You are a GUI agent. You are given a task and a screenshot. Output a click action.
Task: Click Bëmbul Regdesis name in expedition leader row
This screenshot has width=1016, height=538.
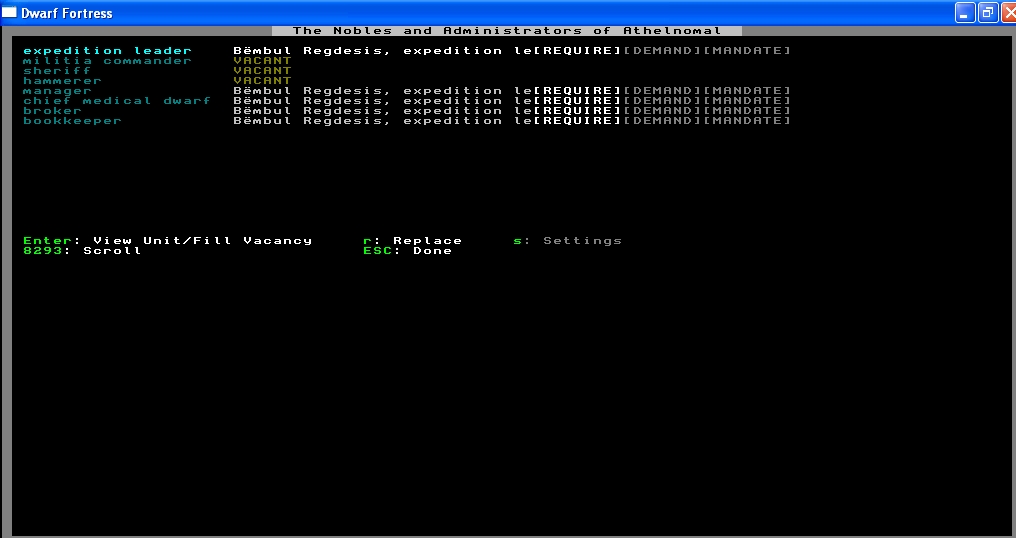[312, 51]
